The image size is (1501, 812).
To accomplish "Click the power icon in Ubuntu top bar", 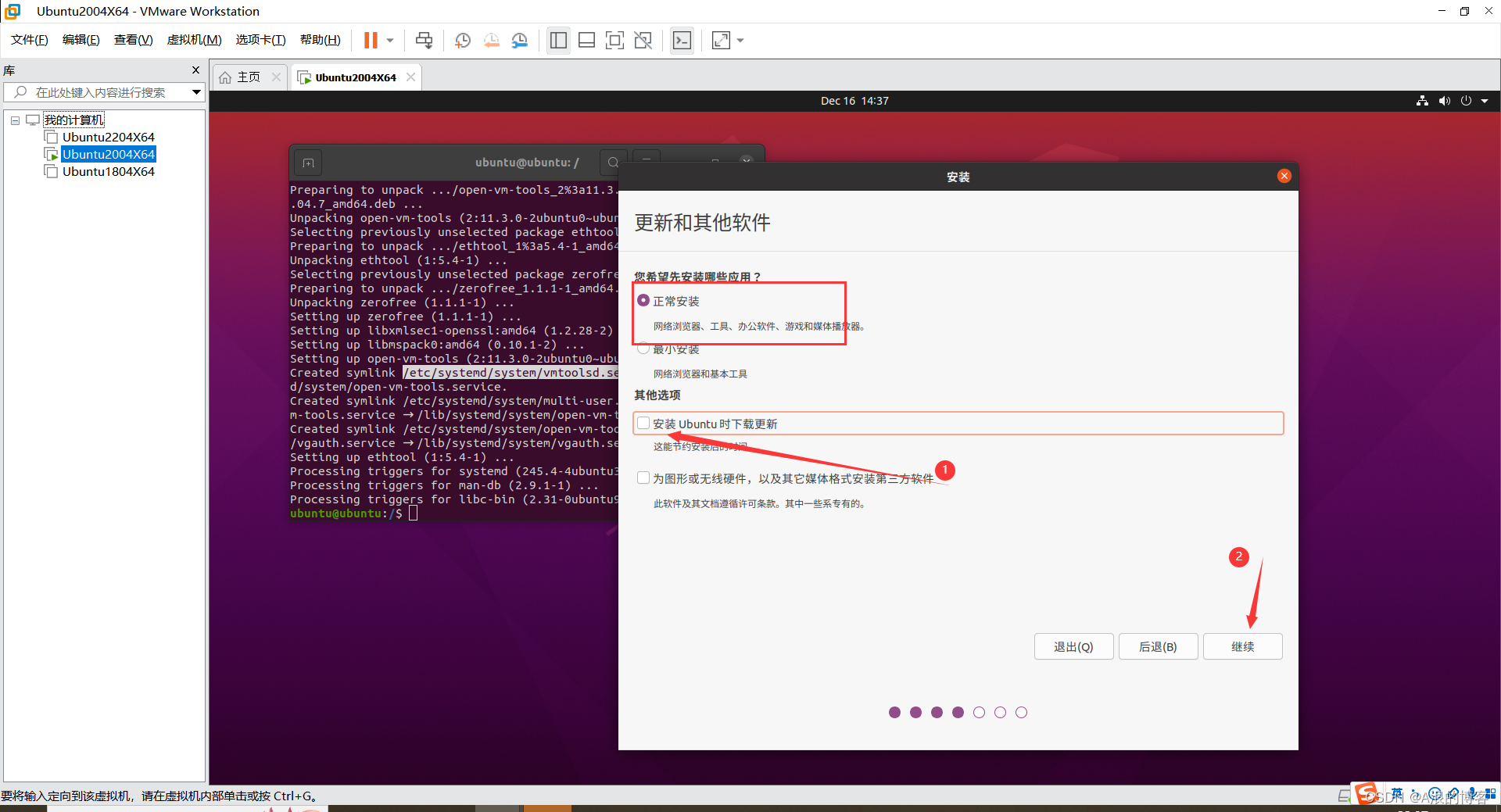I will click(x=1466, y=101).
